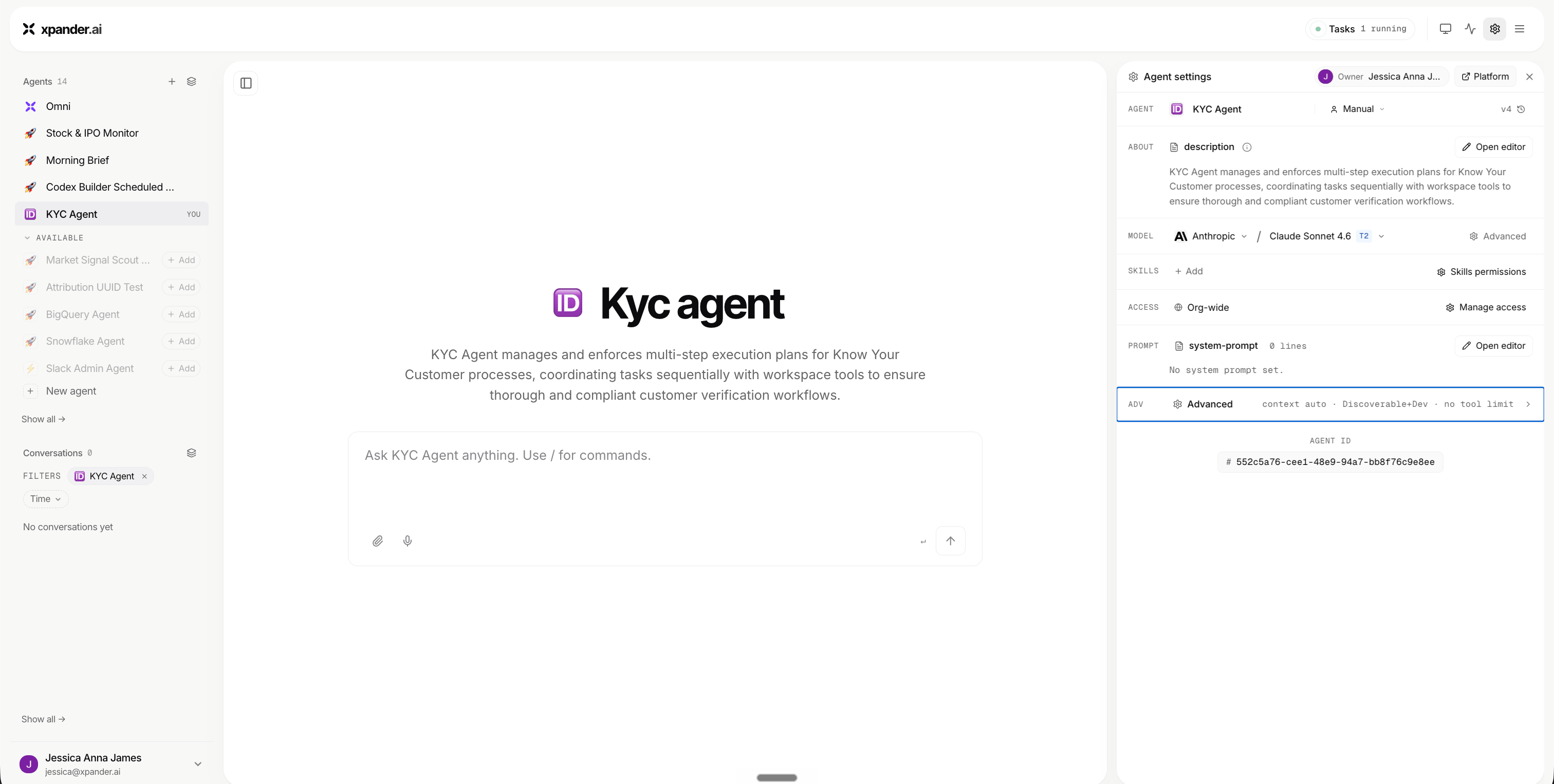Open Manage access
1554x784 pixels.
[1486, 308]
